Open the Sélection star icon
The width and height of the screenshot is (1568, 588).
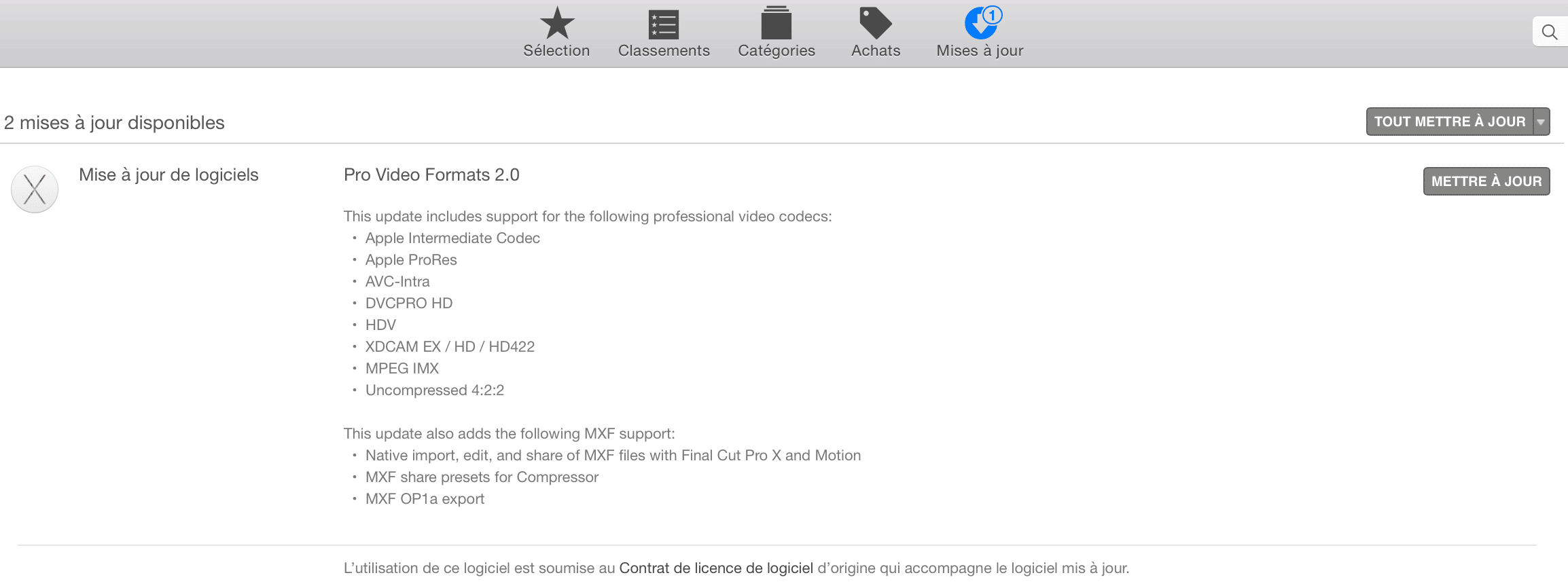click(557, 23)
